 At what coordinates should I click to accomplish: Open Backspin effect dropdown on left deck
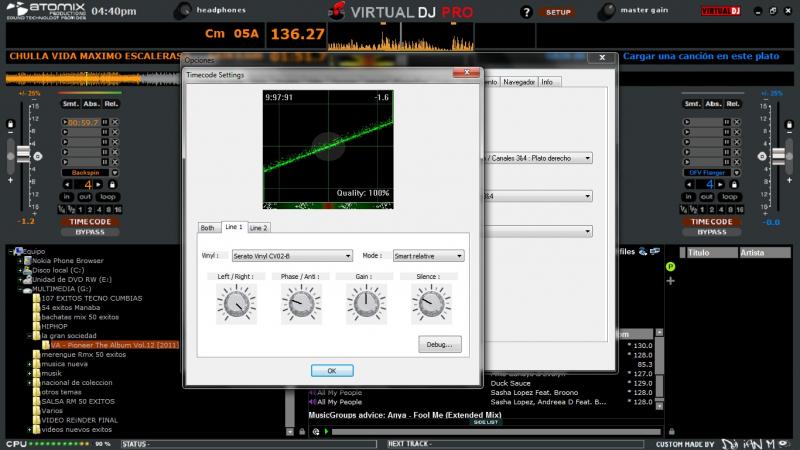click(115, 172)
